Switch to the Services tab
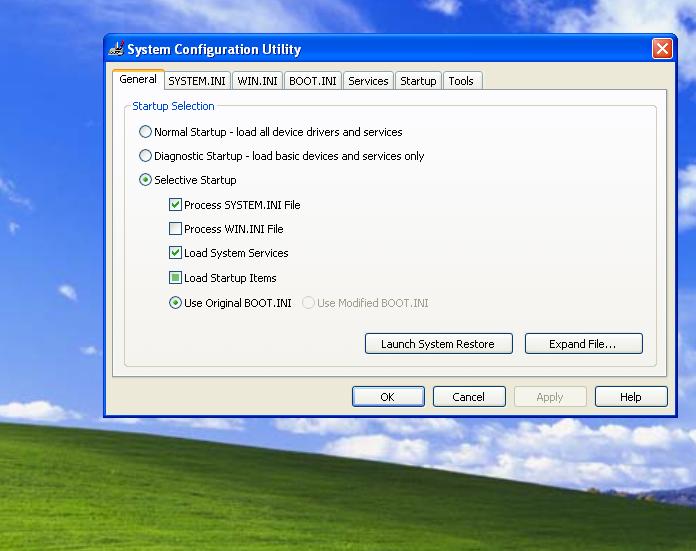Screen dimensions: 696x551 [368, 81]
